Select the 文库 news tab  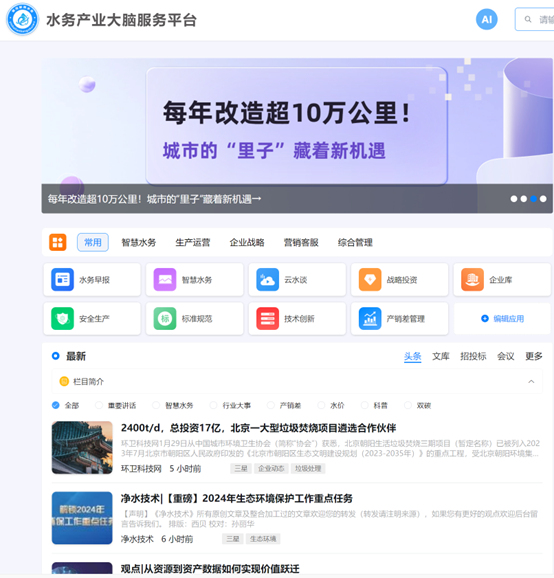coord(441,356)
